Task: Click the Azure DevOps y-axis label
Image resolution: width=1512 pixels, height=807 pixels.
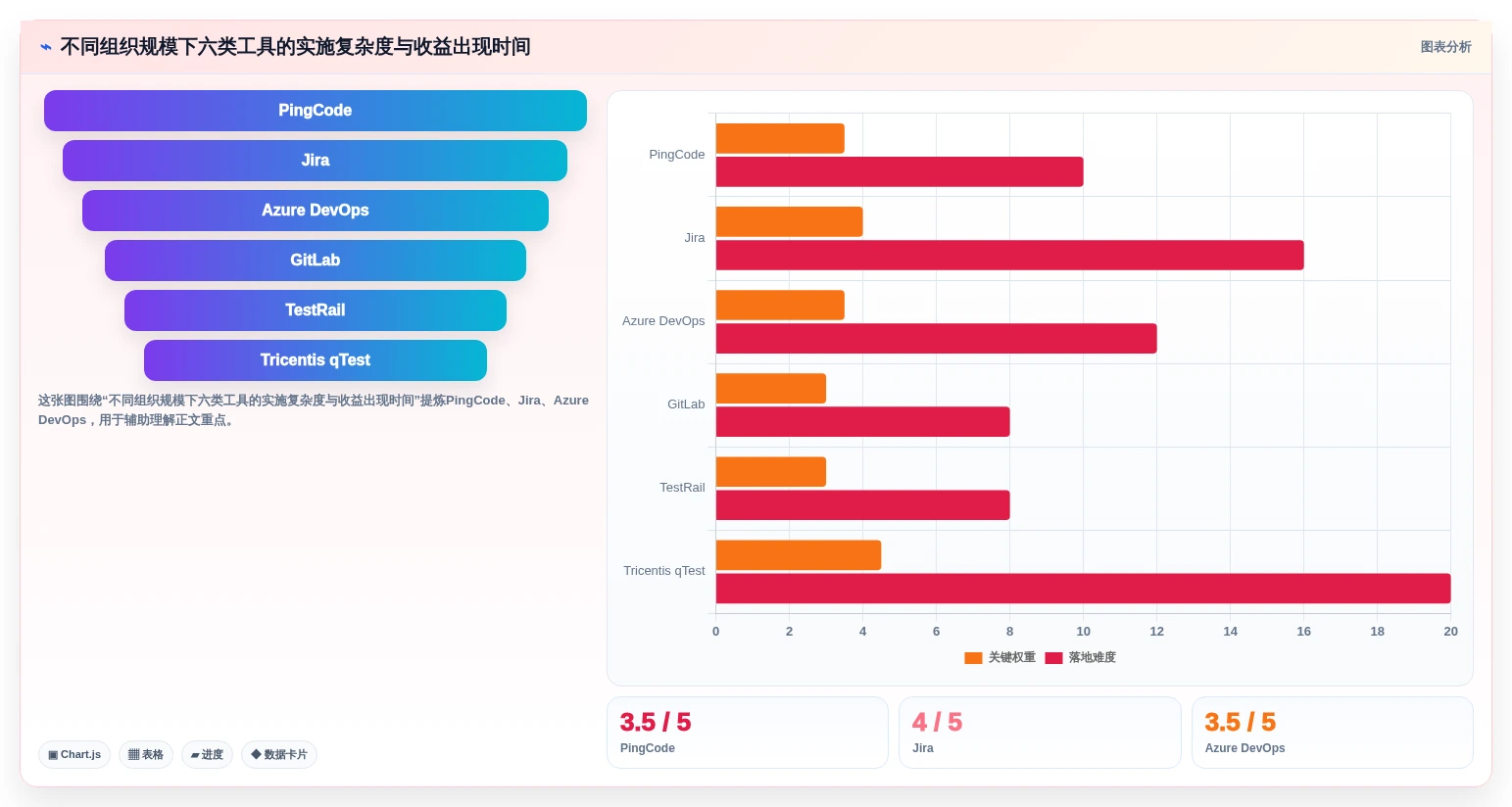Action: click(x=663, y=321)
